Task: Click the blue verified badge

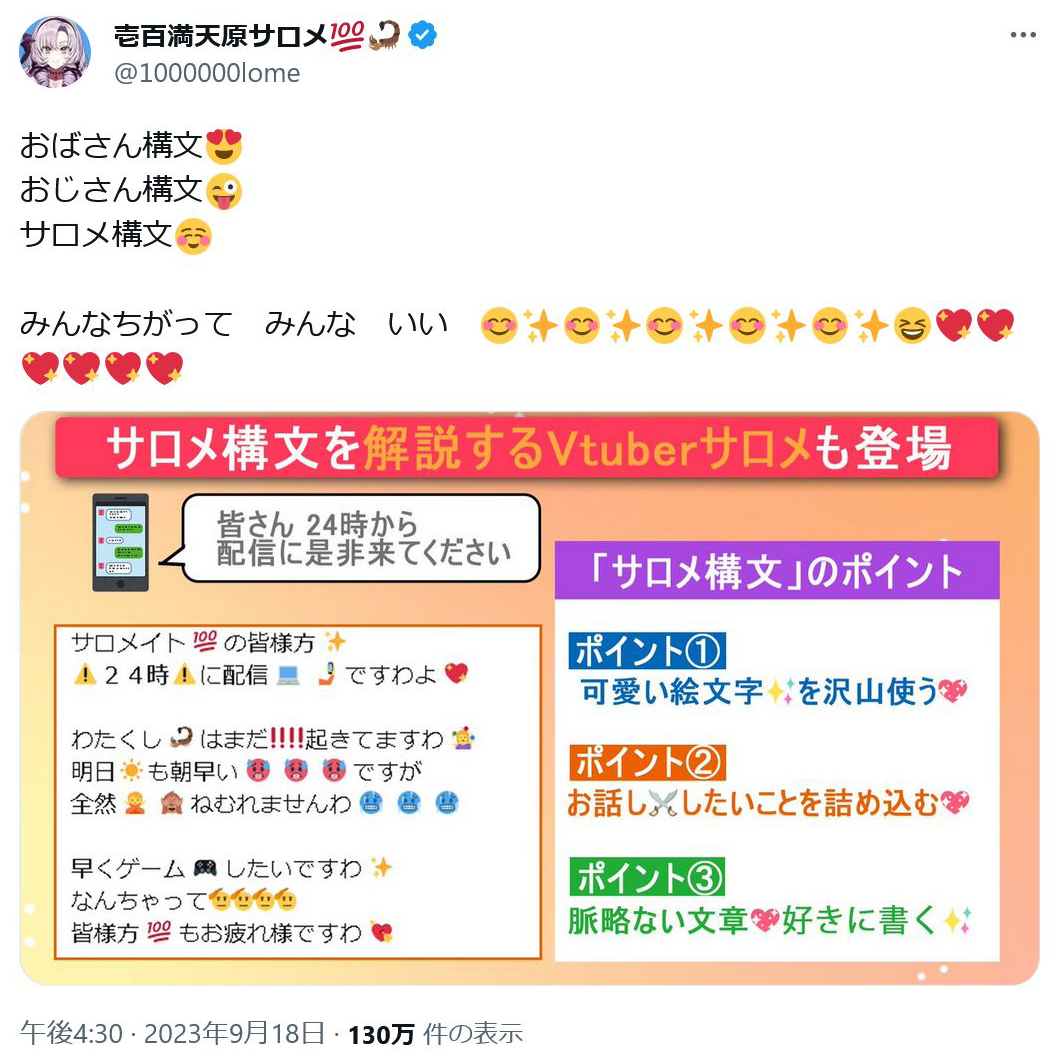Action: point(422,35)
